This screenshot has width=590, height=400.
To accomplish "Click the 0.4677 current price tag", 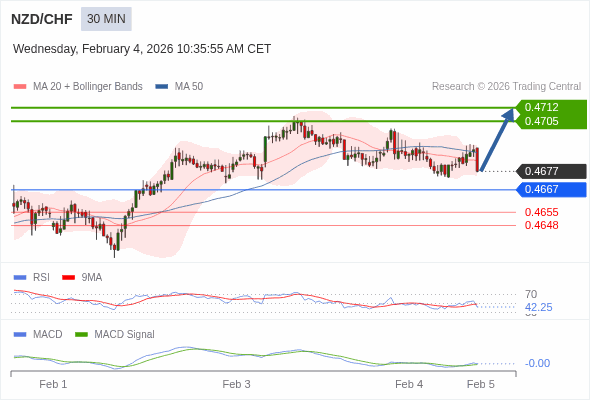I will [551, 171].
